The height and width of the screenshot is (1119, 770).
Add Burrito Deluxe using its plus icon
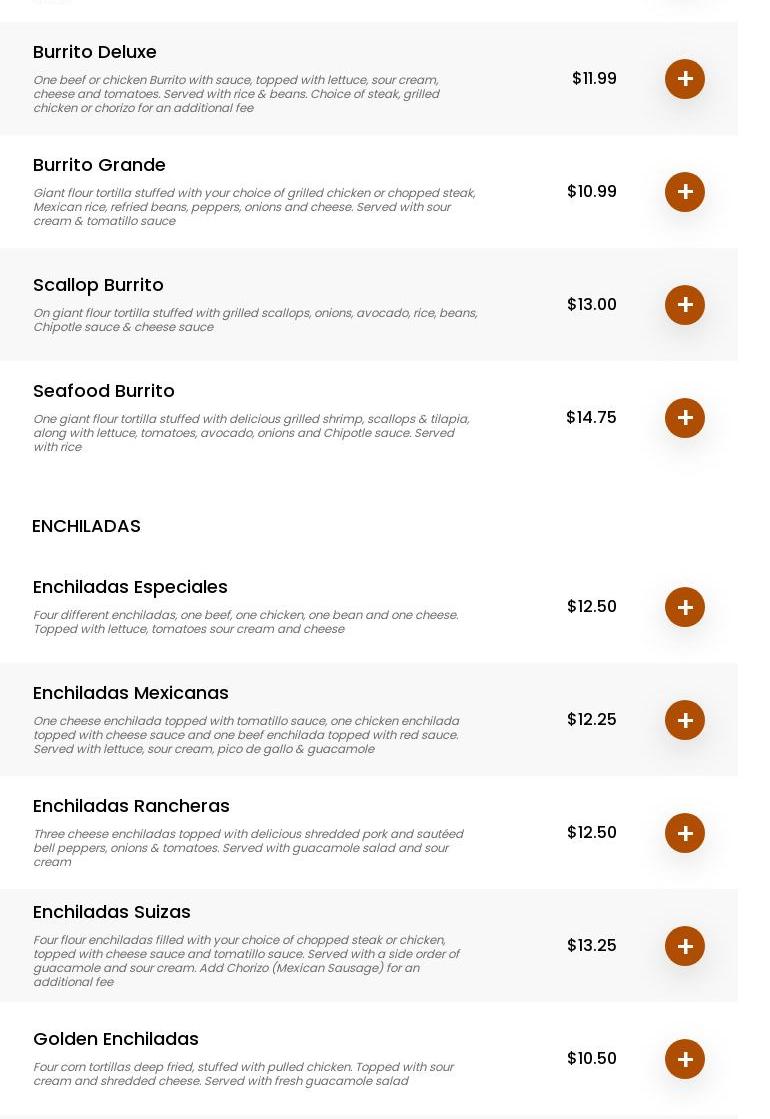(x=684, y=79)
